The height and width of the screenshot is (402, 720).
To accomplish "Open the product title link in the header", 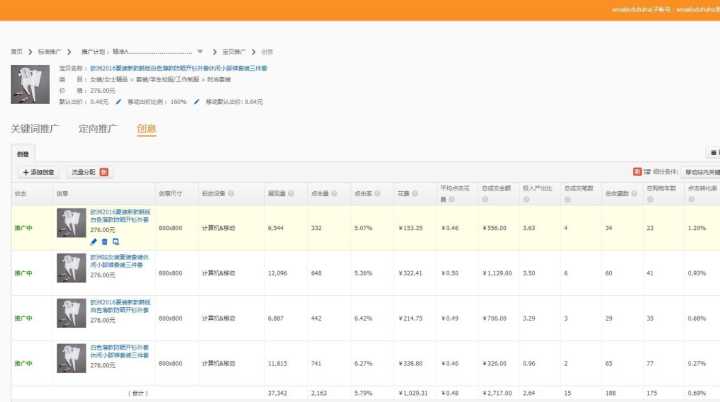I will click(165, 68).
